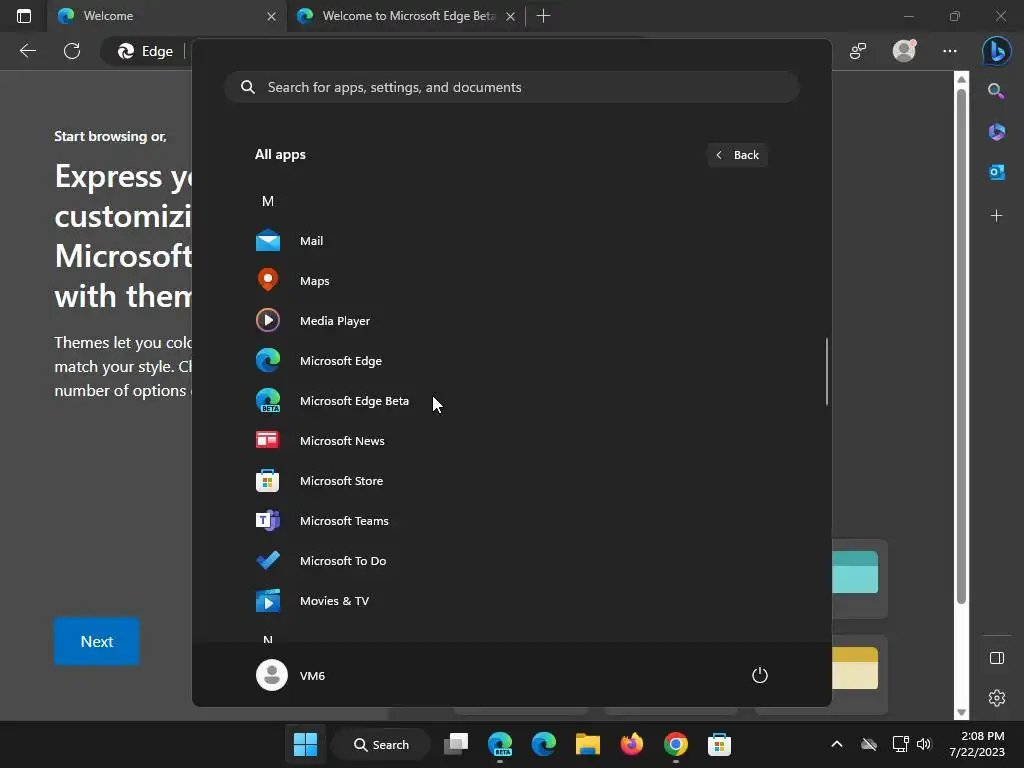Click the Edge sidebar settings gear
The width and height of the screenshot is (1024, 768).
[x=997, y=698]
